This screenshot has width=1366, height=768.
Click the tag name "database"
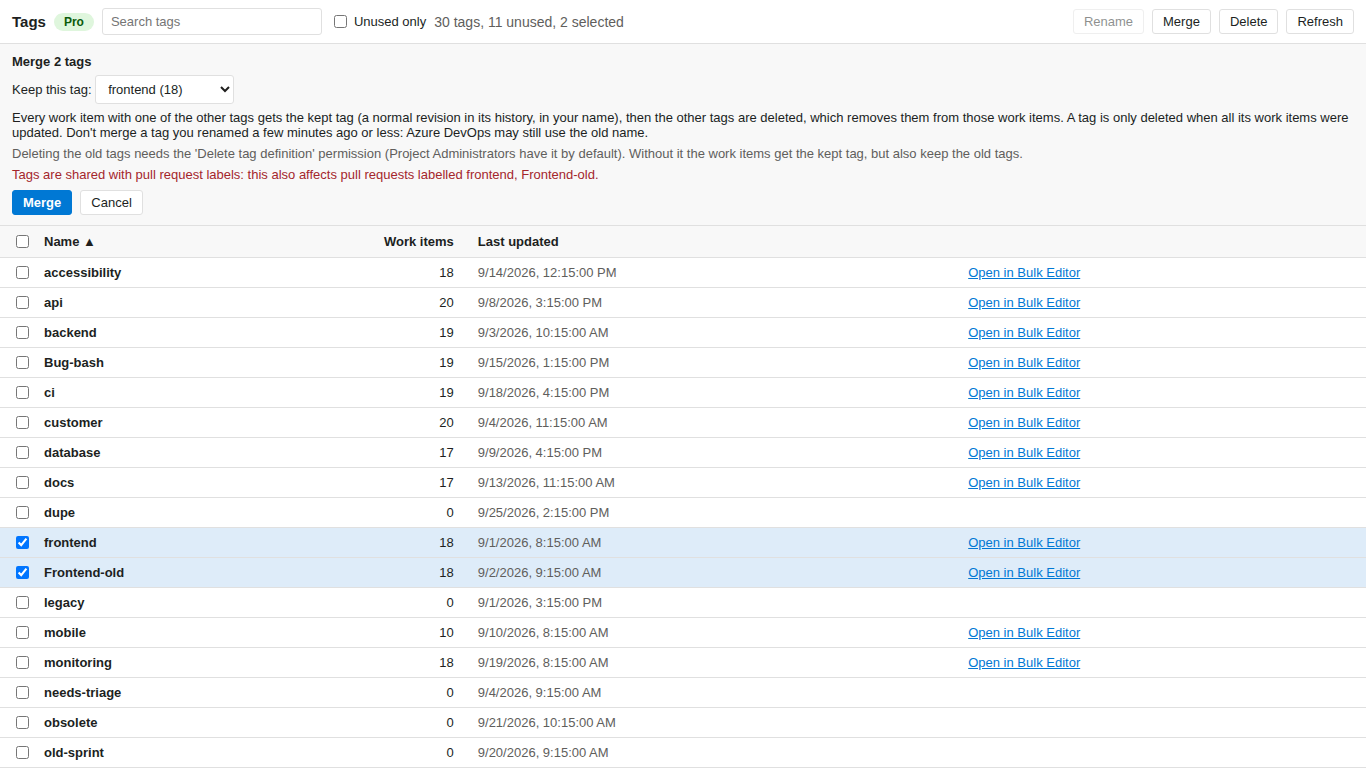tap(72, 453)
